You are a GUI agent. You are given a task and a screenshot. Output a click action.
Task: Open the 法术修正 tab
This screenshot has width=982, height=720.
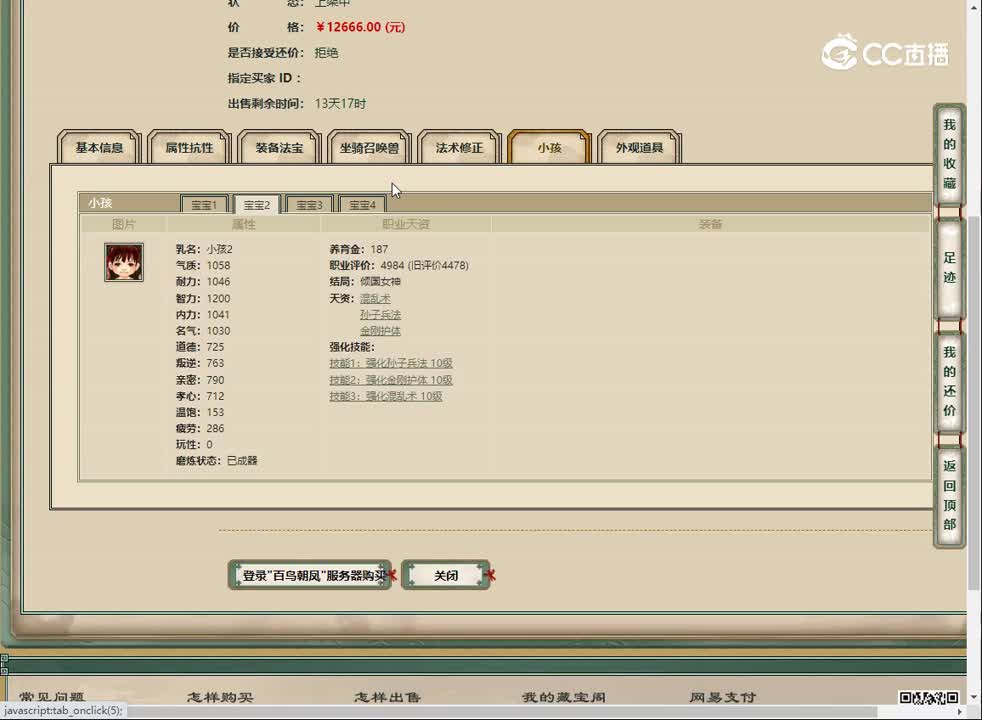click(x=459, y=148)
